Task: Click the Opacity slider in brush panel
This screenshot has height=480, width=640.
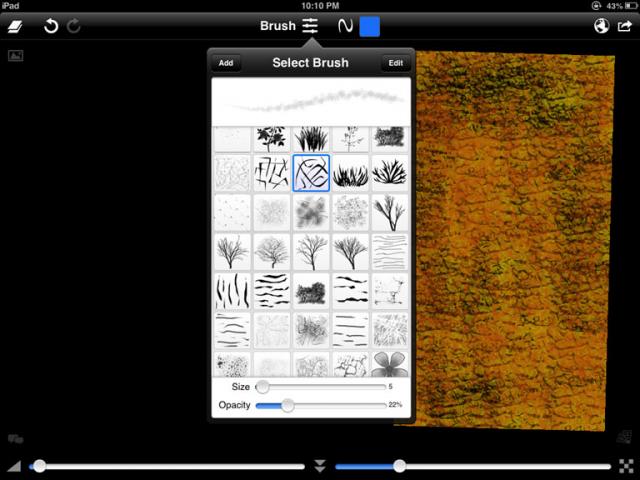Action: [320, 405]
